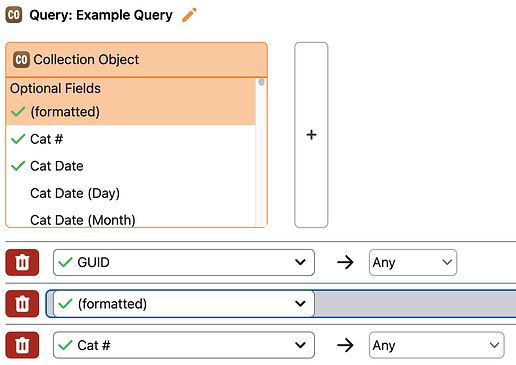This screenshot has height=365, width=516.
Task: Click the Collection Object header
Action: click(136, 60)
